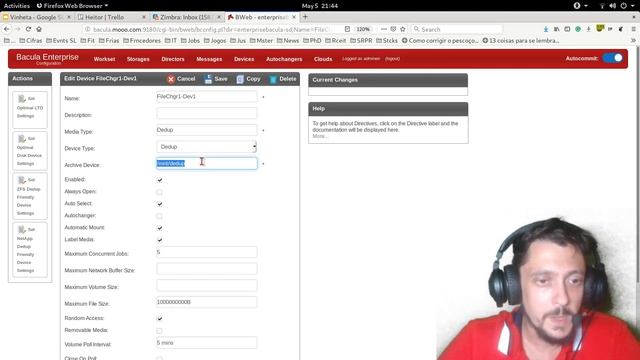Open the News bookmarks folder

288,40
